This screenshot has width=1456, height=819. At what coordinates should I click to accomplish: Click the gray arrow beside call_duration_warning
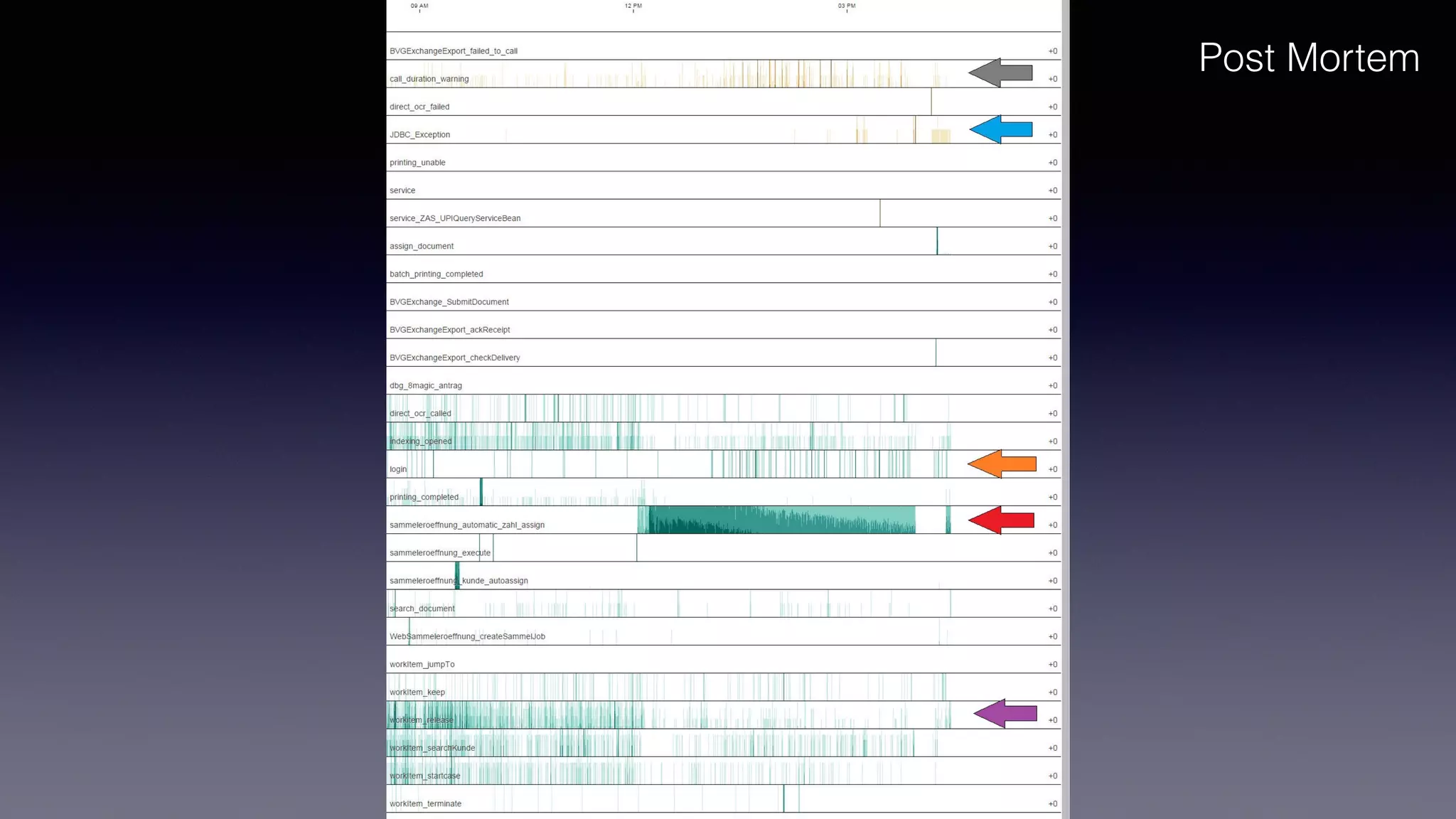tap(1001, 73)
